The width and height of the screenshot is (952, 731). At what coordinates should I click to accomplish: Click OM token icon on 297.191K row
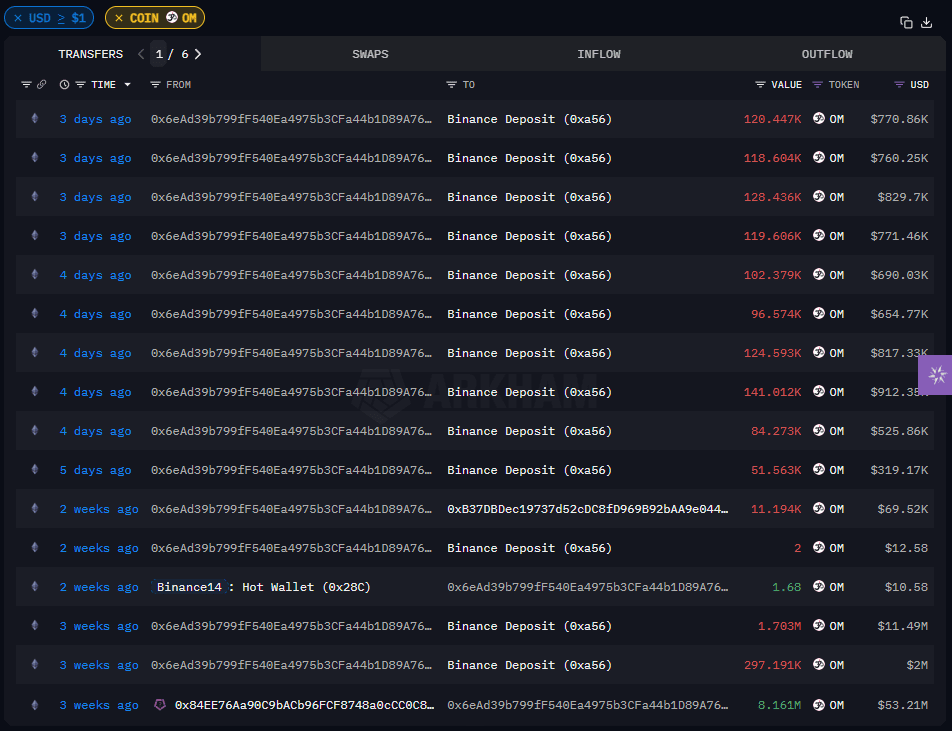coord(819,664)
